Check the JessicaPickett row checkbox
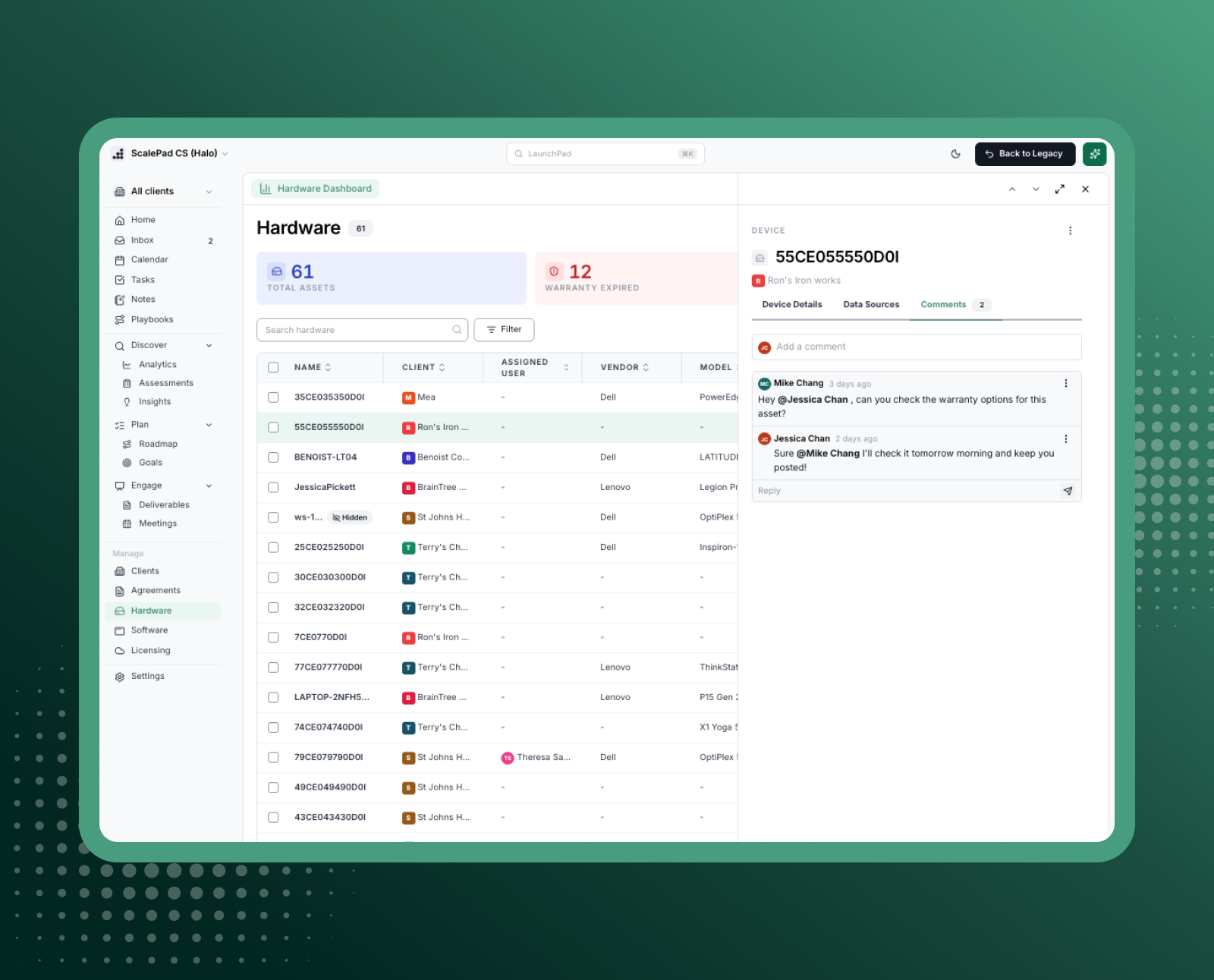 (273, 488)
